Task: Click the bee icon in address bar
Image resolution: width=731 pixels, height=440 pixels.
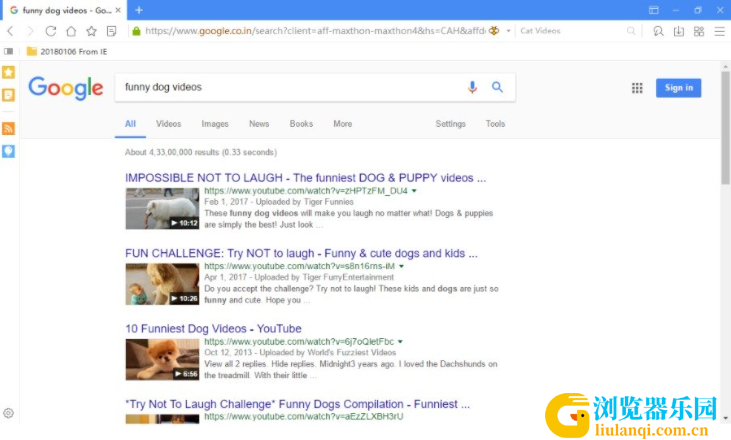Action: pos(494,31)
